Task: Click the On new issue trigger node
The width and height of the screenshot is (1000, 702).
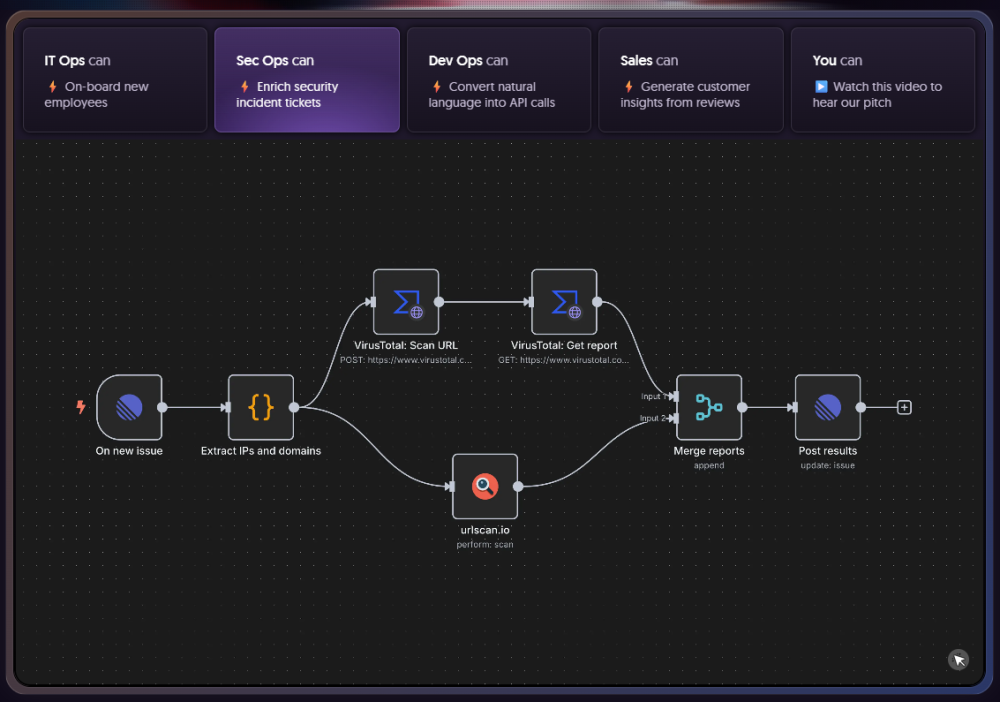Action: 129,407
